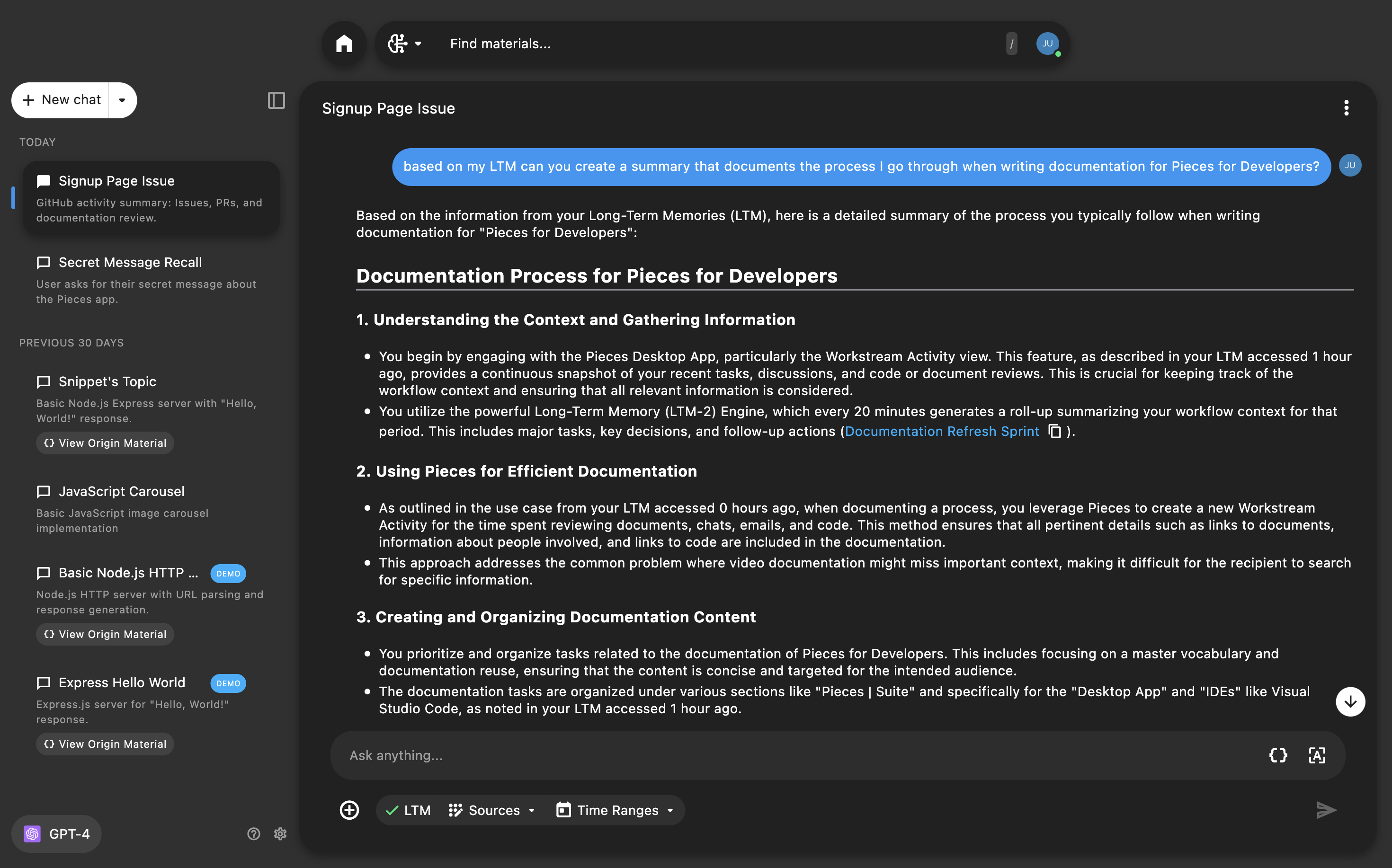1392x868 pixels.
Task: Click the text extraction icon in chat input
Action: (1317, 755)
